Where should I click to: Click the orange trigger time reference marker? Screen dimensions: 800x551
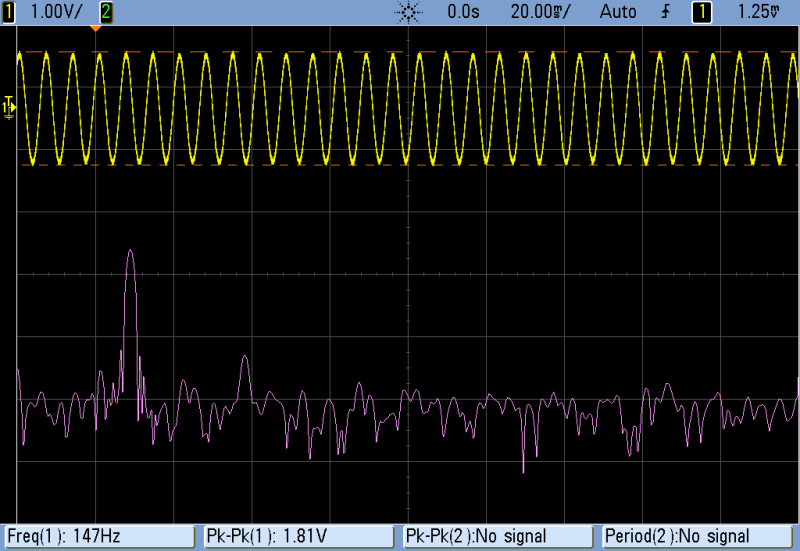click(x=96, y=27)
